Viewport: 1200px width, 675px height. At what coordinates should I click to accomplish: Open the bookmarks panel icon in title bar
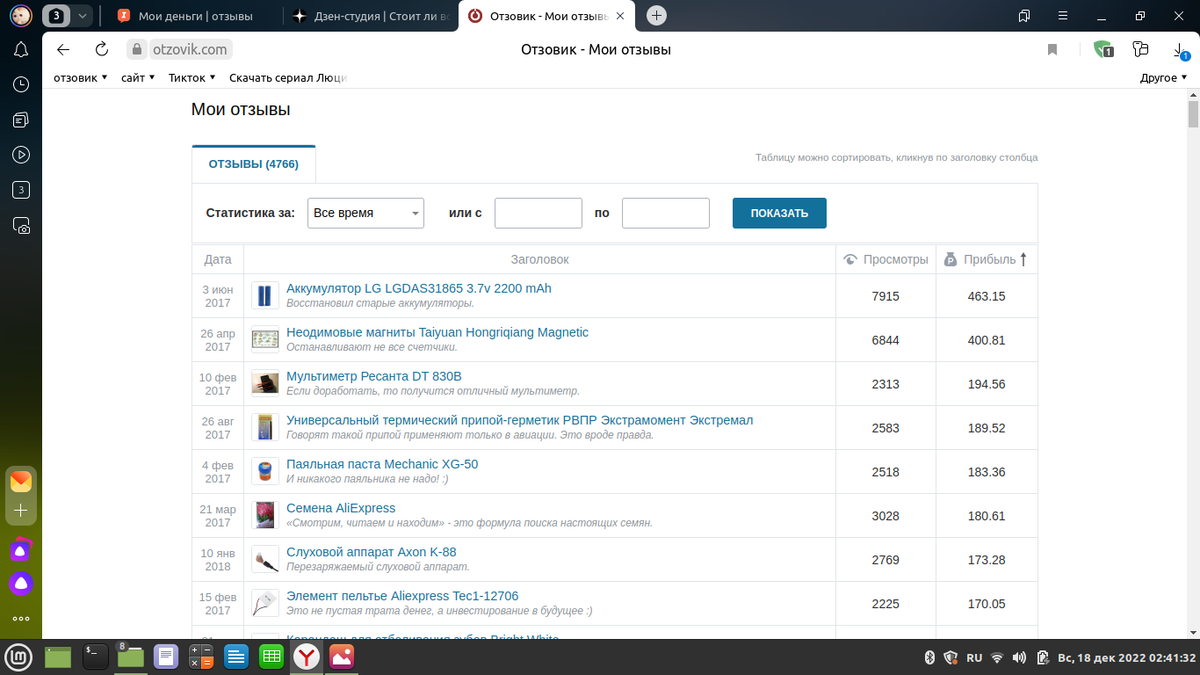[1024, 16]
